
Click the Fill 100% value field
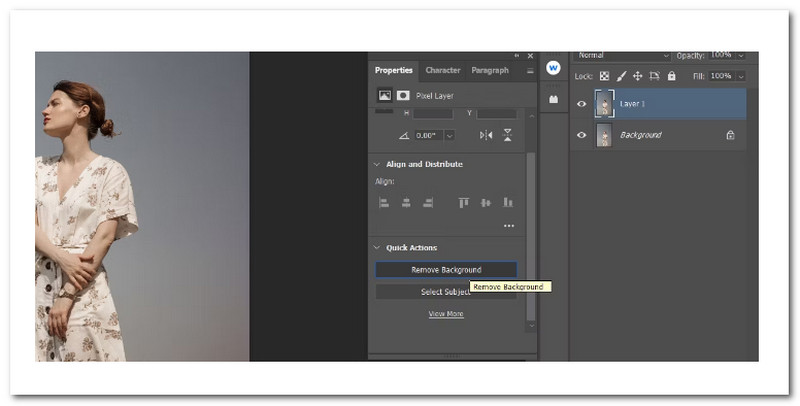(721, 76)
